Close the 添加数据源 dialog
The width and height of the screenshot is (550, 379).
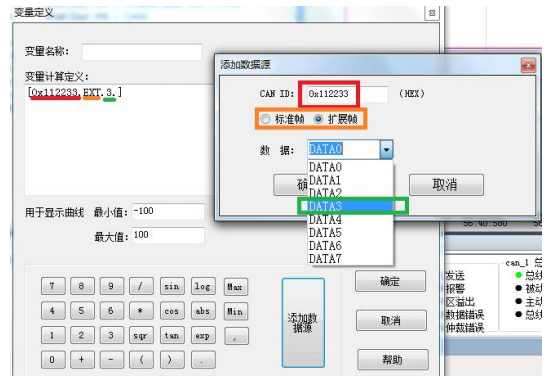tap(528, 65)
